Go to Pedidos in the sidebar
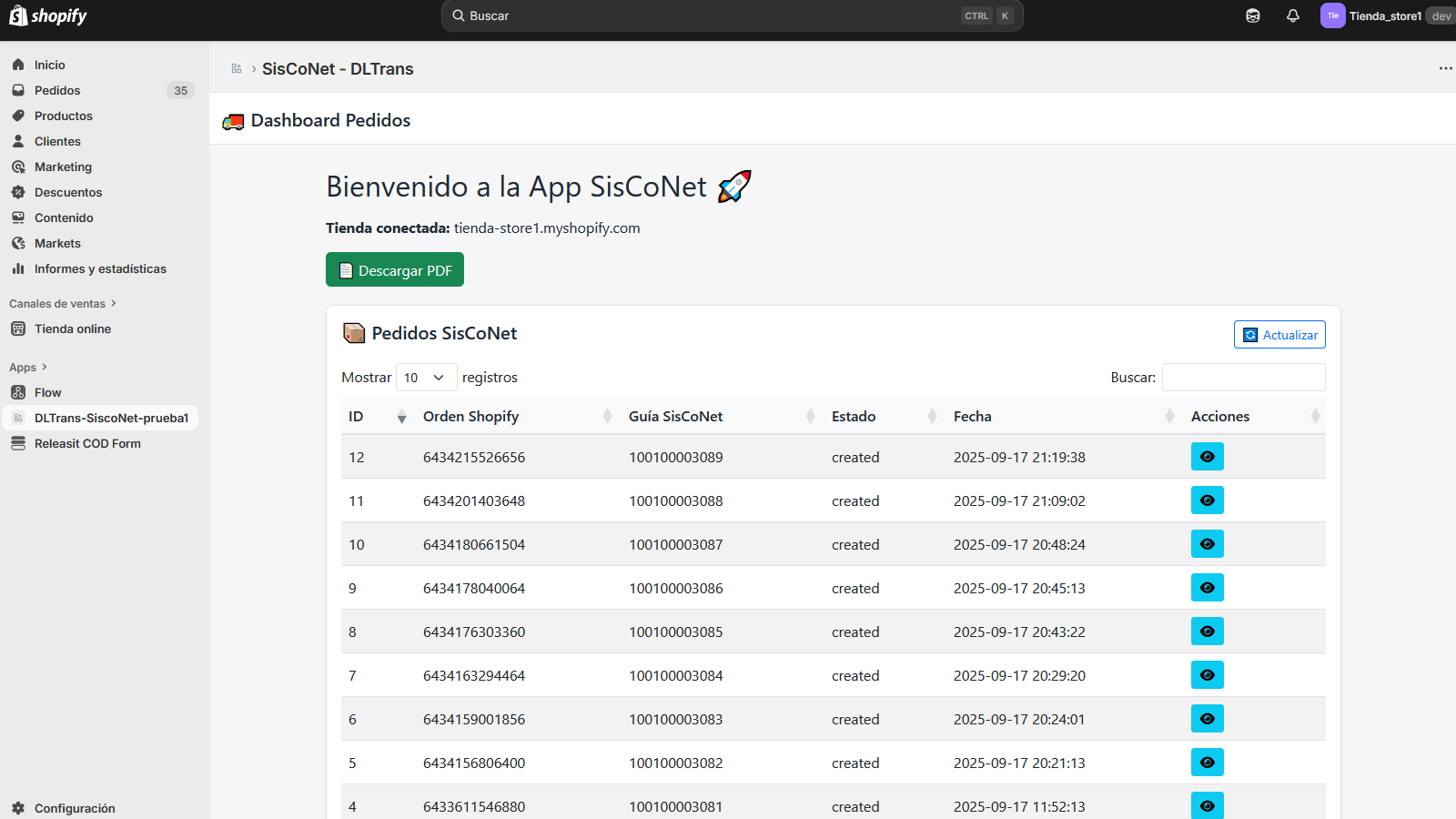 click(57, 91)
